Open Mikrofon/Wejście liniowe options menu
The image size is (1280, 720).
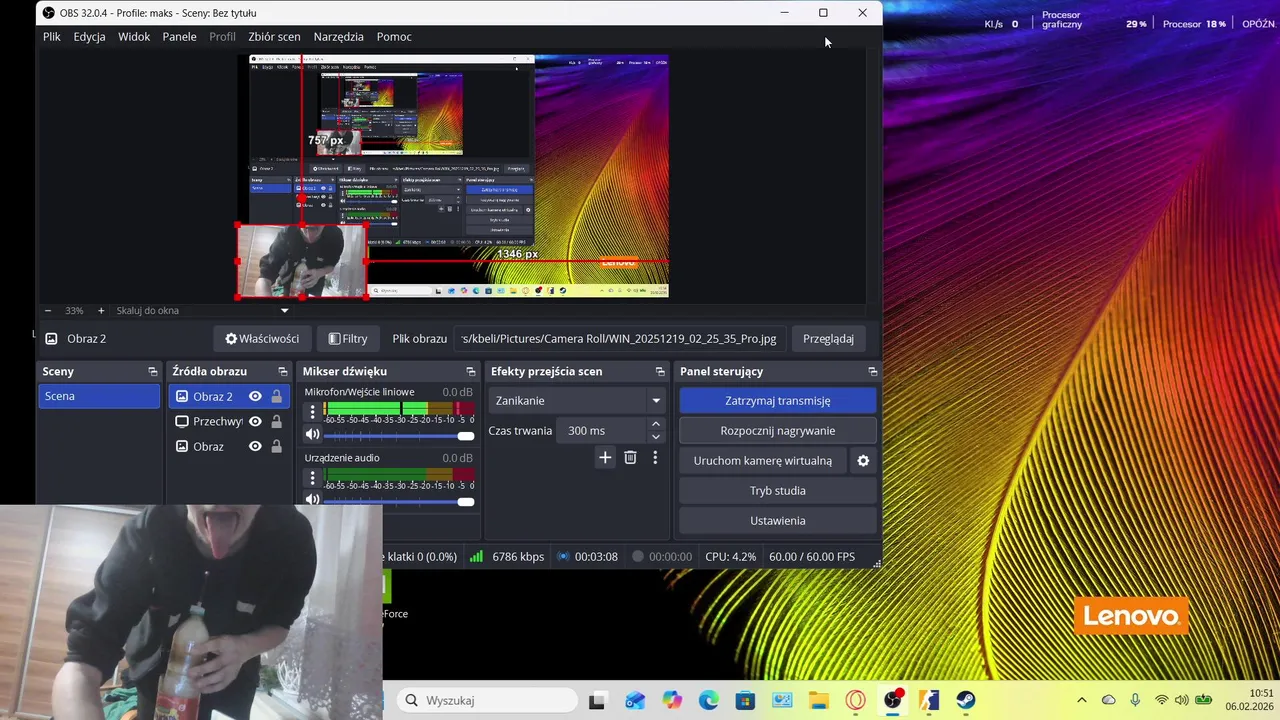(312, 411)
